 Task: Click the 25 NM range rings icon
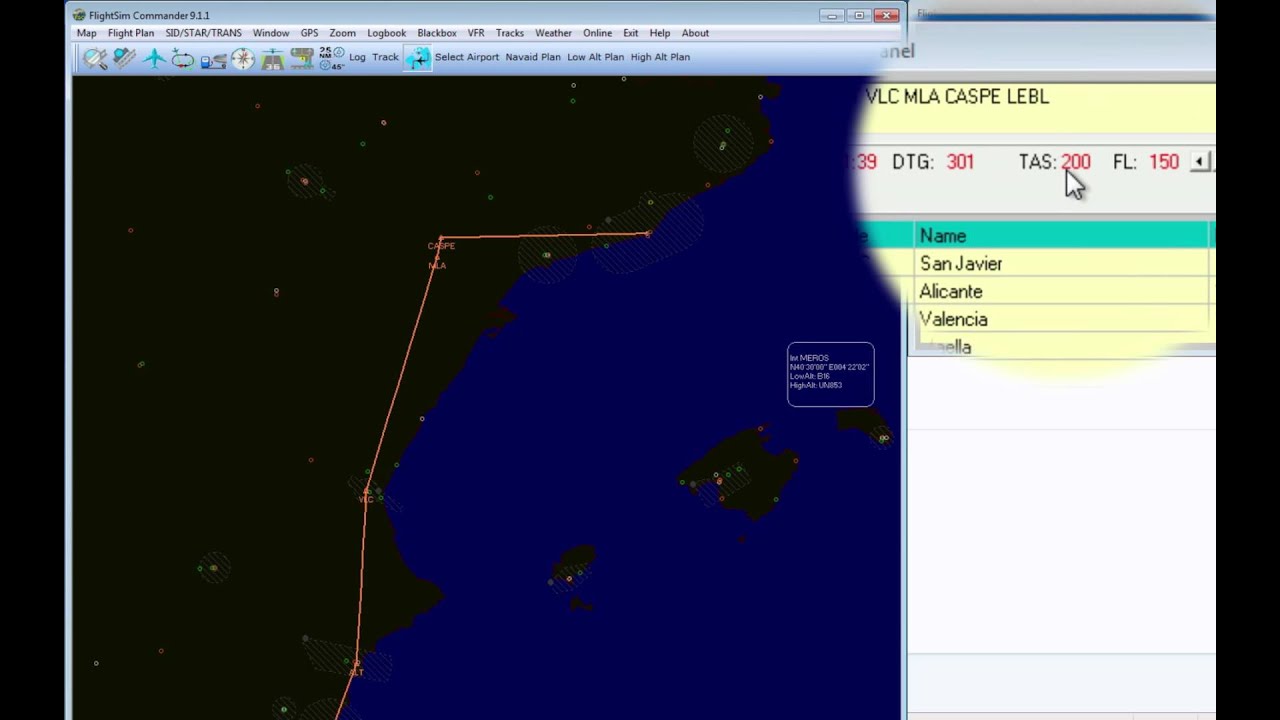click(331, 58)
